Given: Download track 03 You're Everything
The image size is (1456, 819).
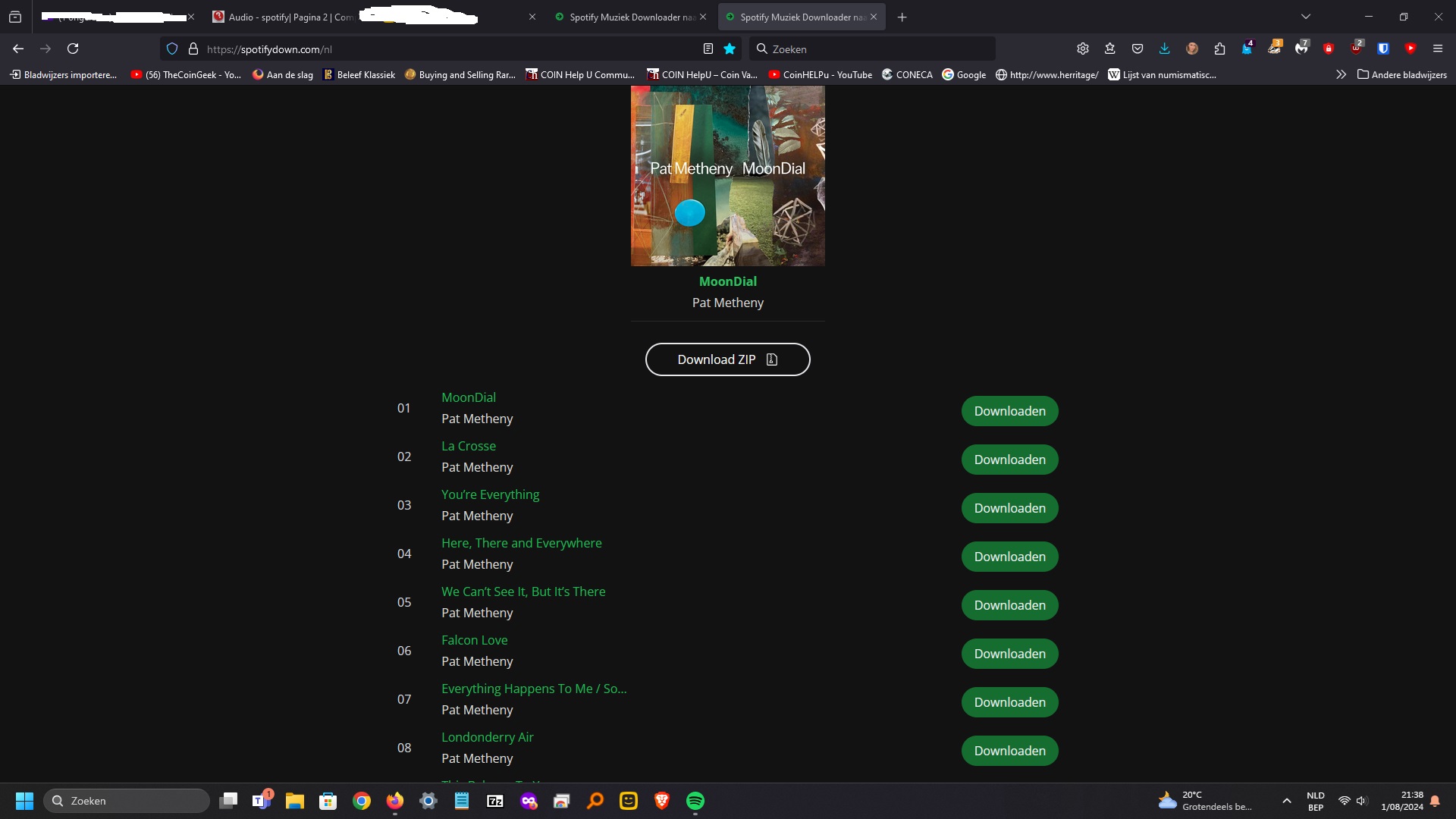Looking at the screenshot, I should (1010, 508).
